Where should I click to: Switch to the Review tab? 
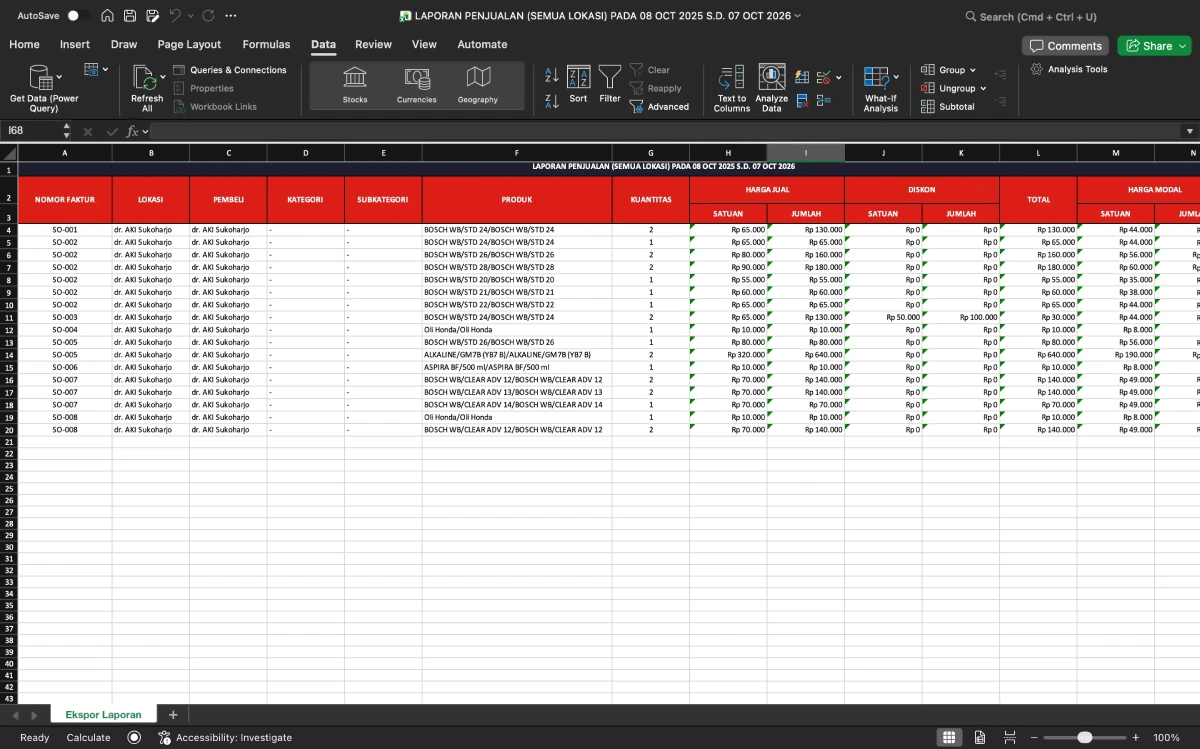click(x=373, y=44)
